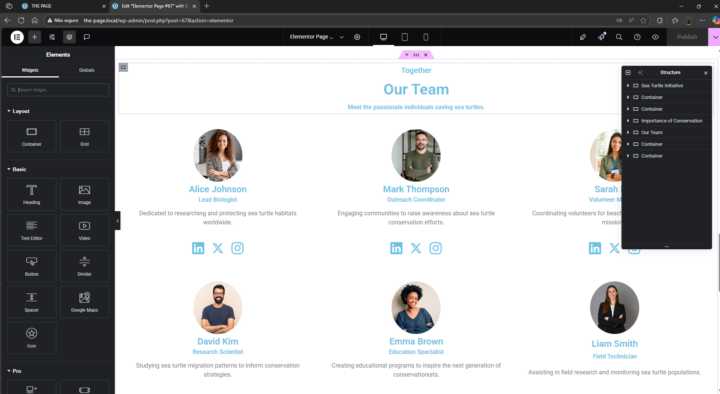Open the Finder search icon
The width and height of the screenshot is (720, 394).
point(619,37)
